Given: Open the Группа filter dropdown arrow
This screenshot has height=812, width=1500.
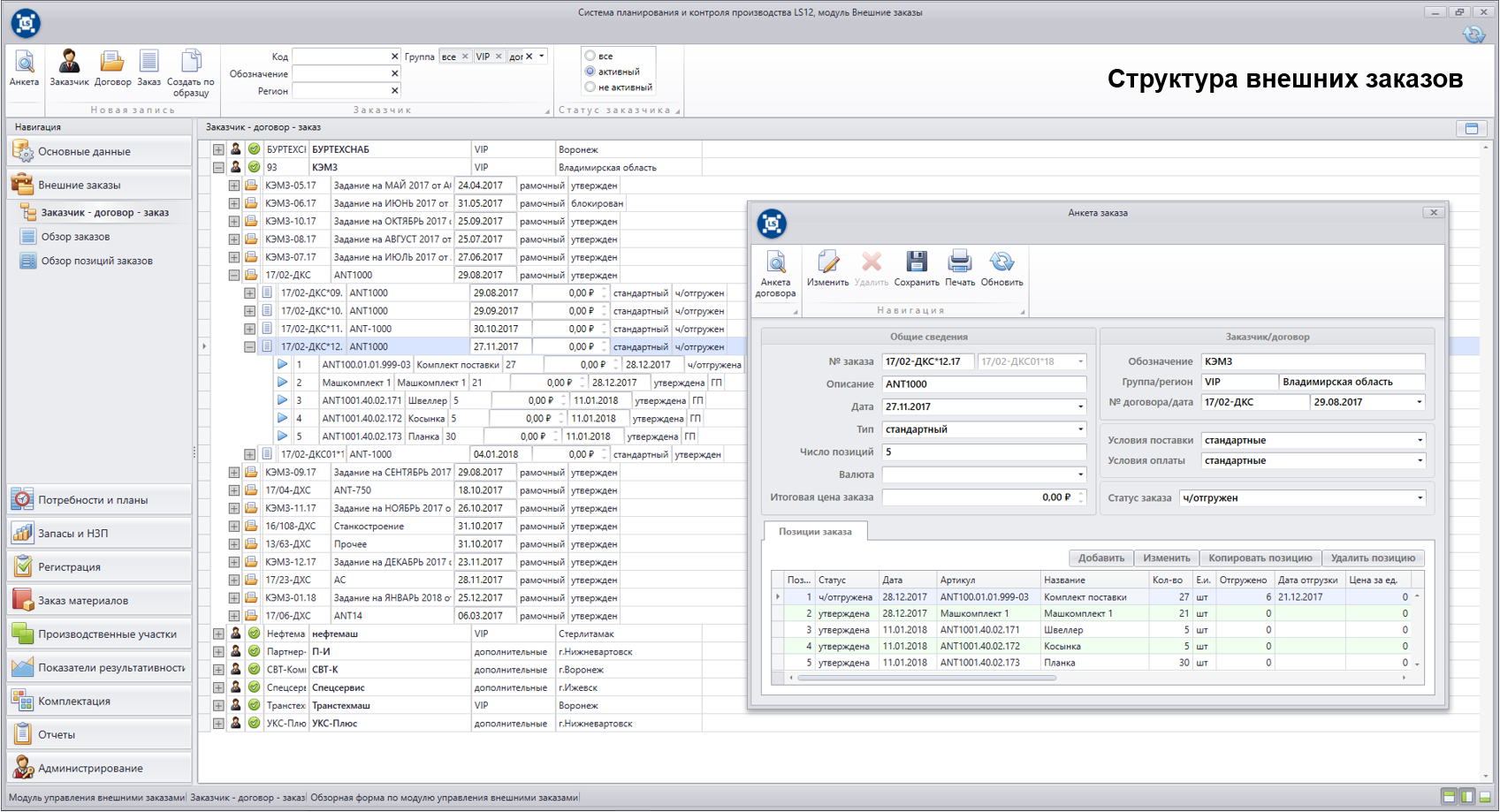Looking at the screenshot, I should click(x=542, y=56).
